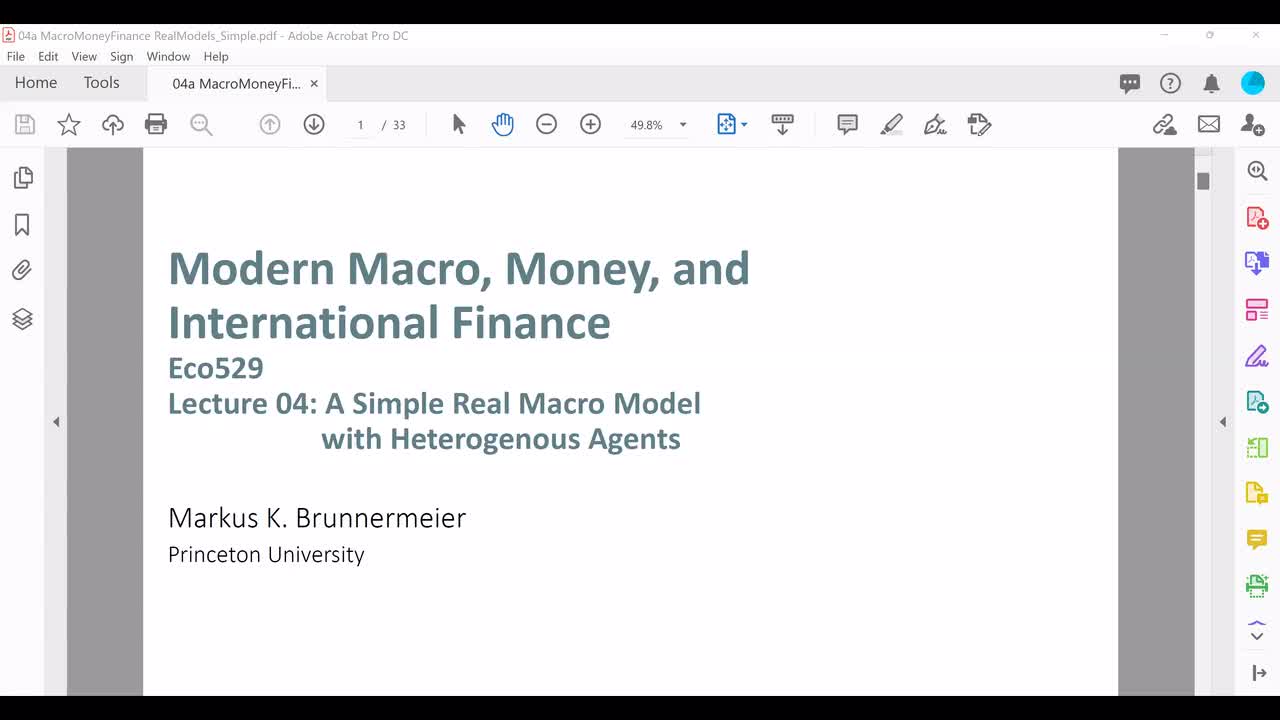Go to next page arrow
1280x720 pixels.
point(314,125)
